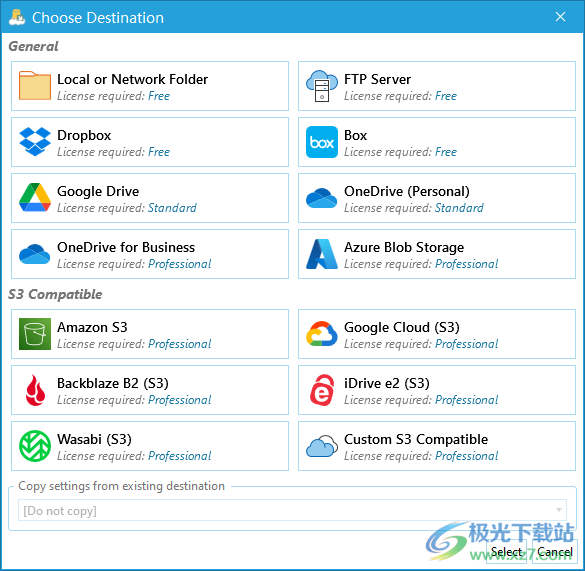585x571 pixels.
Task: Click the Google Drive triangle icon
Action: (x=35, y=197)
